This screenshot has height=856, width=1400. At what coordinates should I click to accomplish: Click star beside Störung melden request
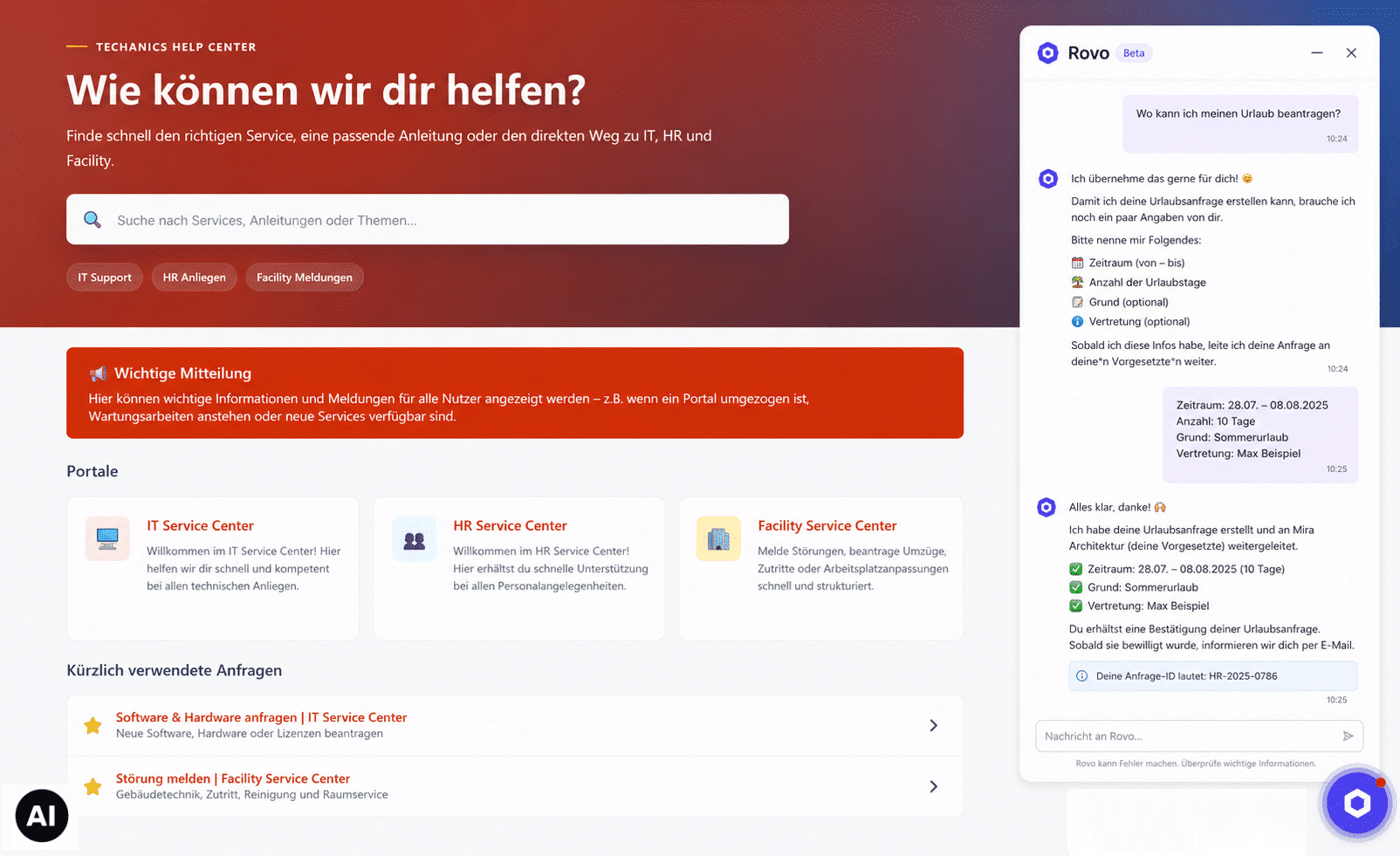click(x=93, y=786)
